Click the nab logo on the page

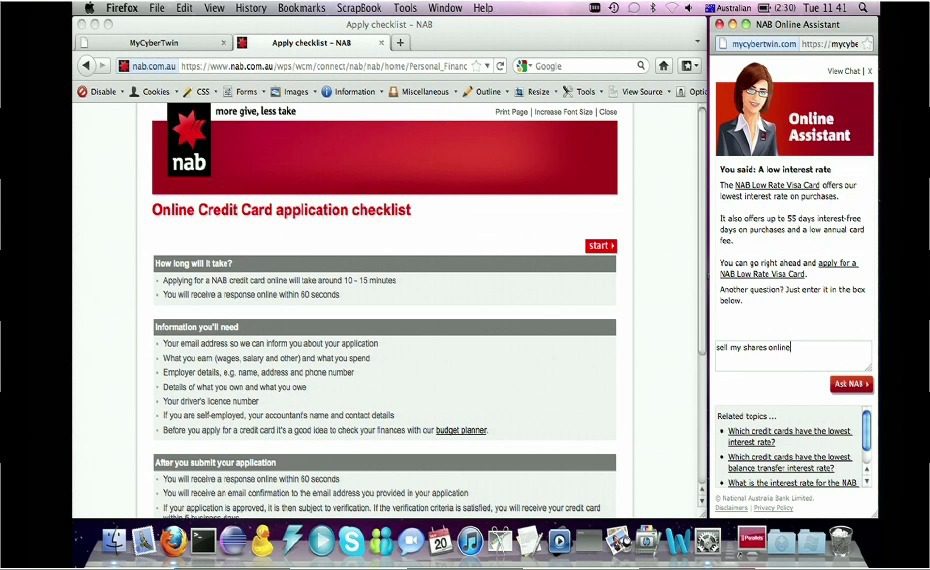coord(189,140)
